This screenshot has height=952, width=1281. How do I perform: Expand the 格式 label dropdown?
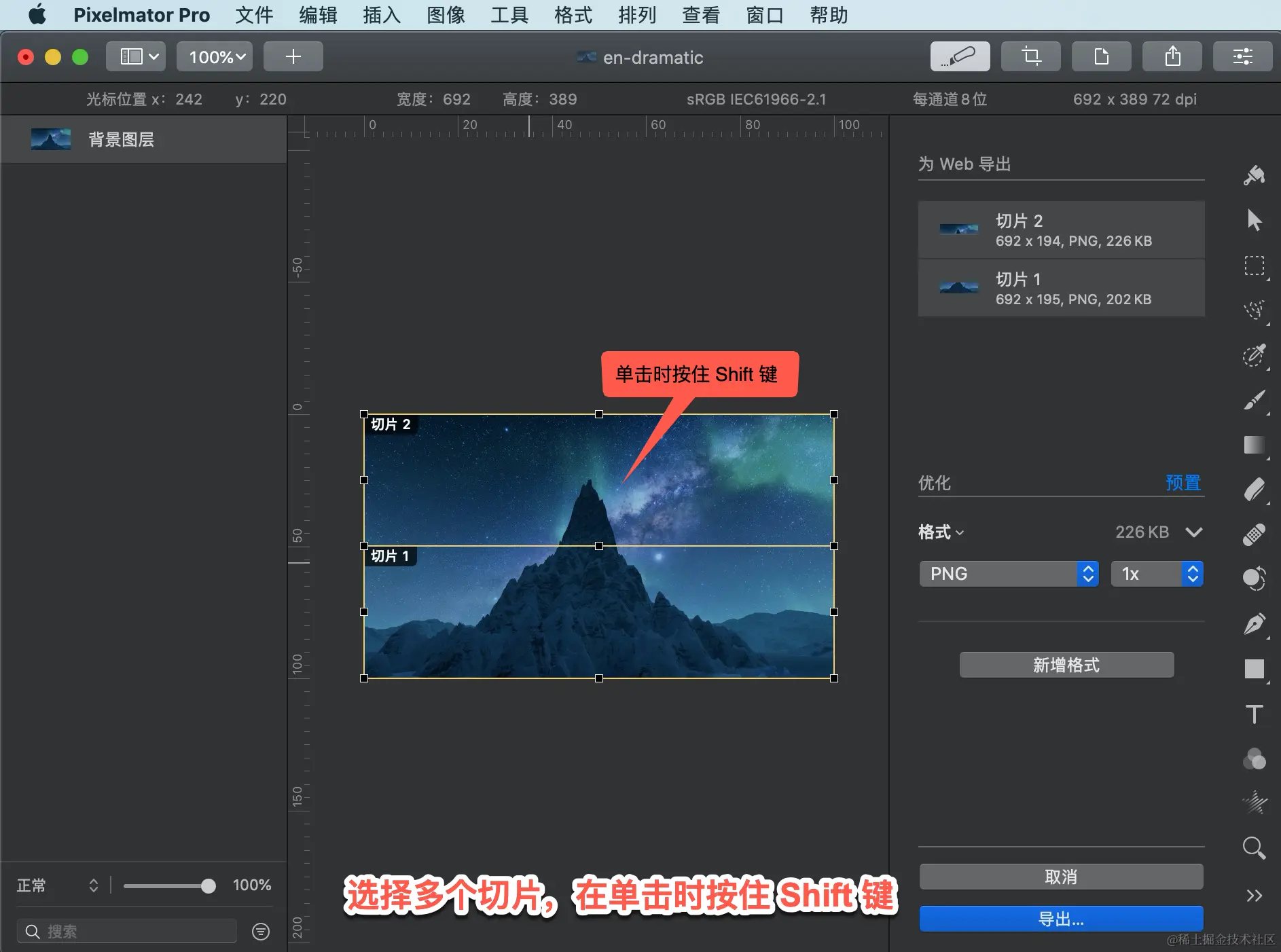941,532
